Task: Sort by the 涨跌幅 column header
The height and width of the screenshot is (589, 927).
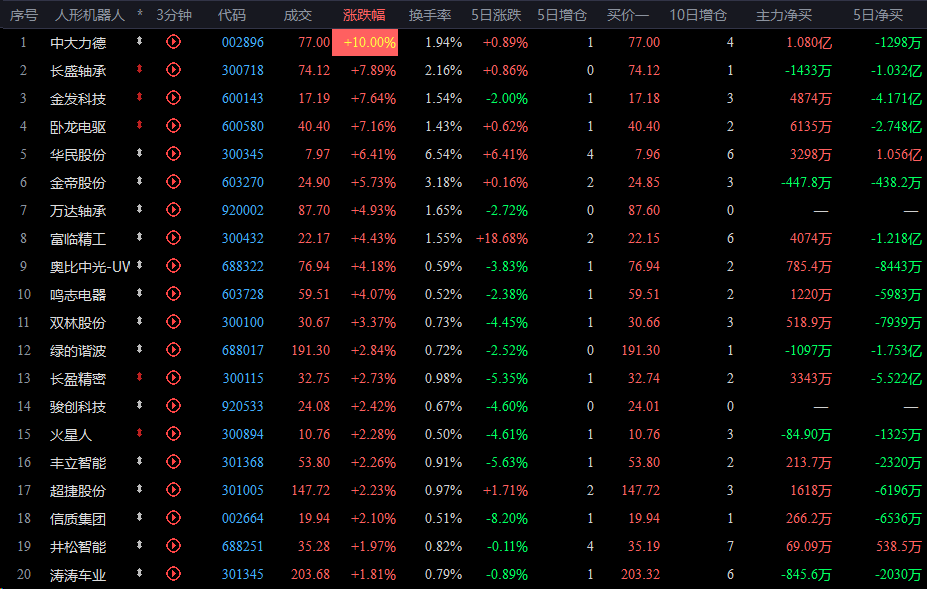Action: pos(364,15)
